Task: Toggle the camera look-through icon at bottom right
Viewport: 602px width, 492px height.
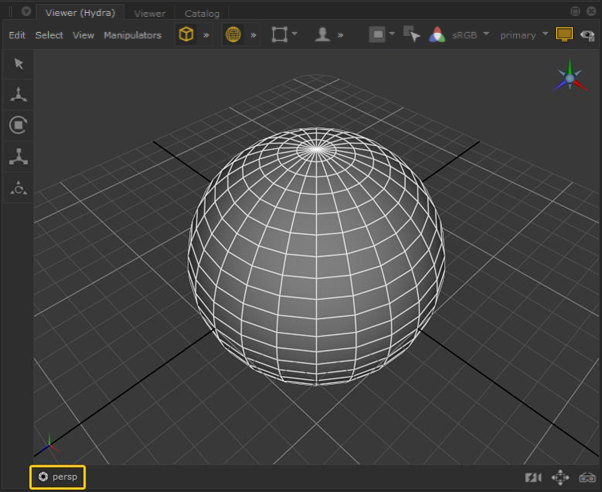Action: [x=534, y=478]
